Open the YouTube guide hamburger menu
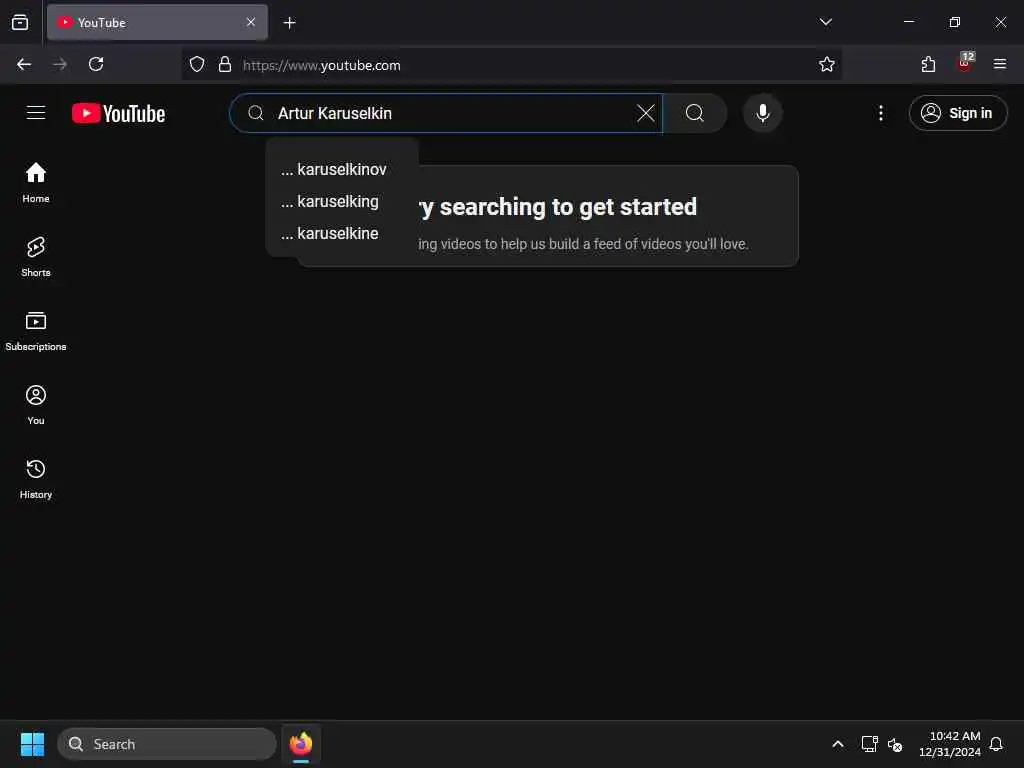The width and height of the screenshot is (1024, 768). (36, 113)
